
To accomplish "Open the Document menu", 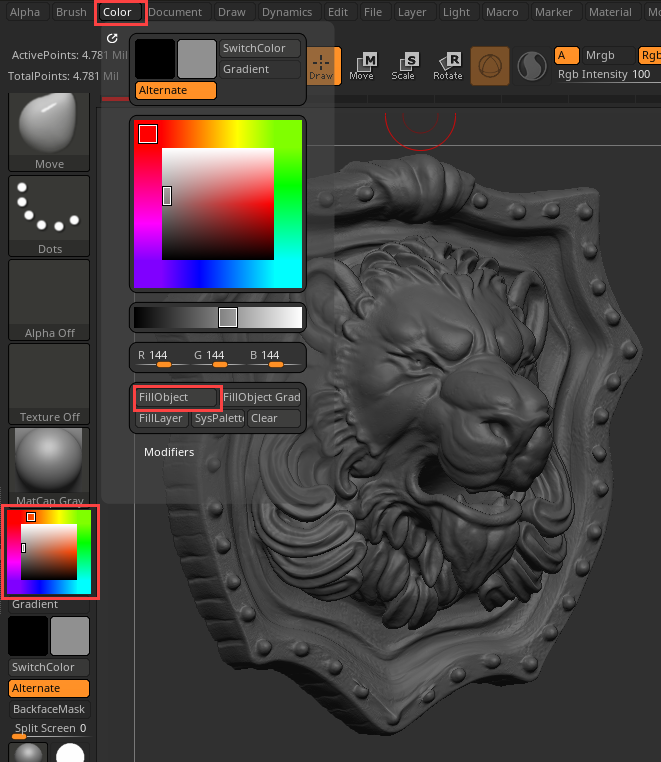I will [175, 12].
